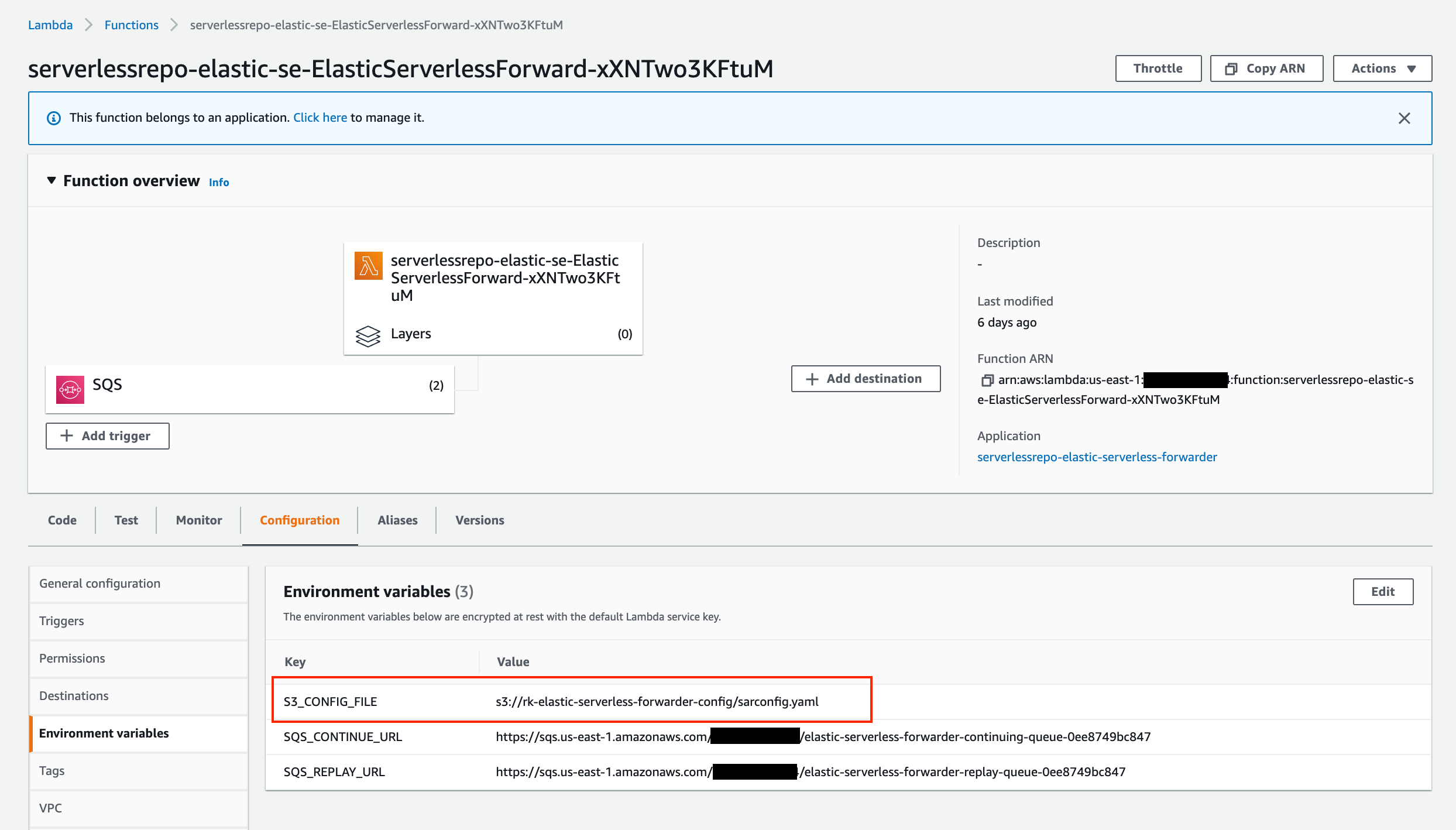Screen dimensions: 1456x830
Task: Select Tags in the sidebar
Action: coord(139,771)
